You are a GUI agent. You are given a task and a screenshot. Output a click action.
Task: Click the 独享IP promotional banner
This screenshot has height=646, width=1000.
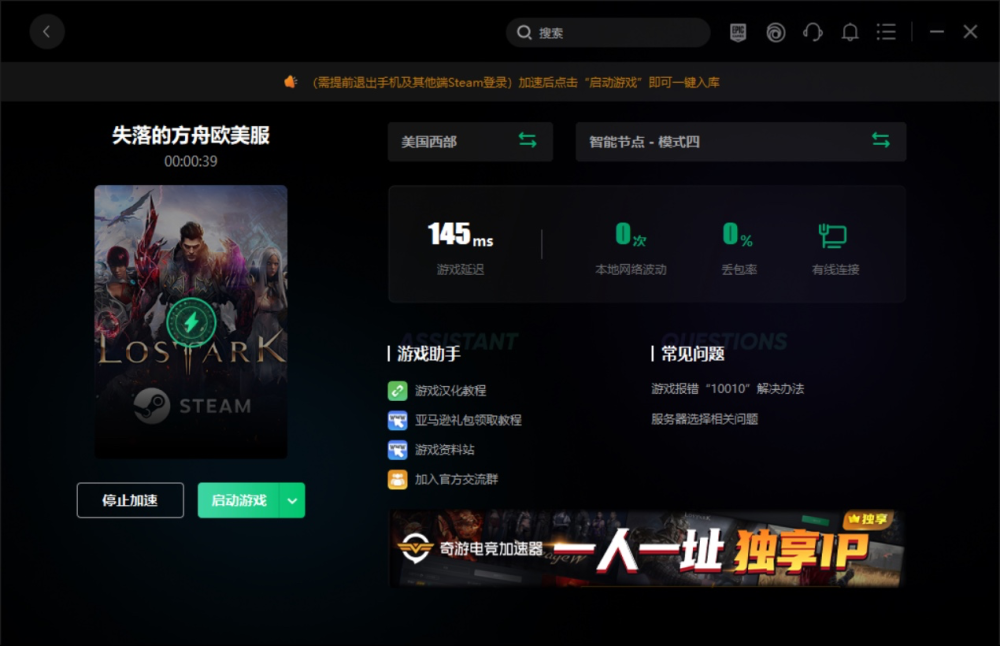pyautogui.click(x=647, y=548)
